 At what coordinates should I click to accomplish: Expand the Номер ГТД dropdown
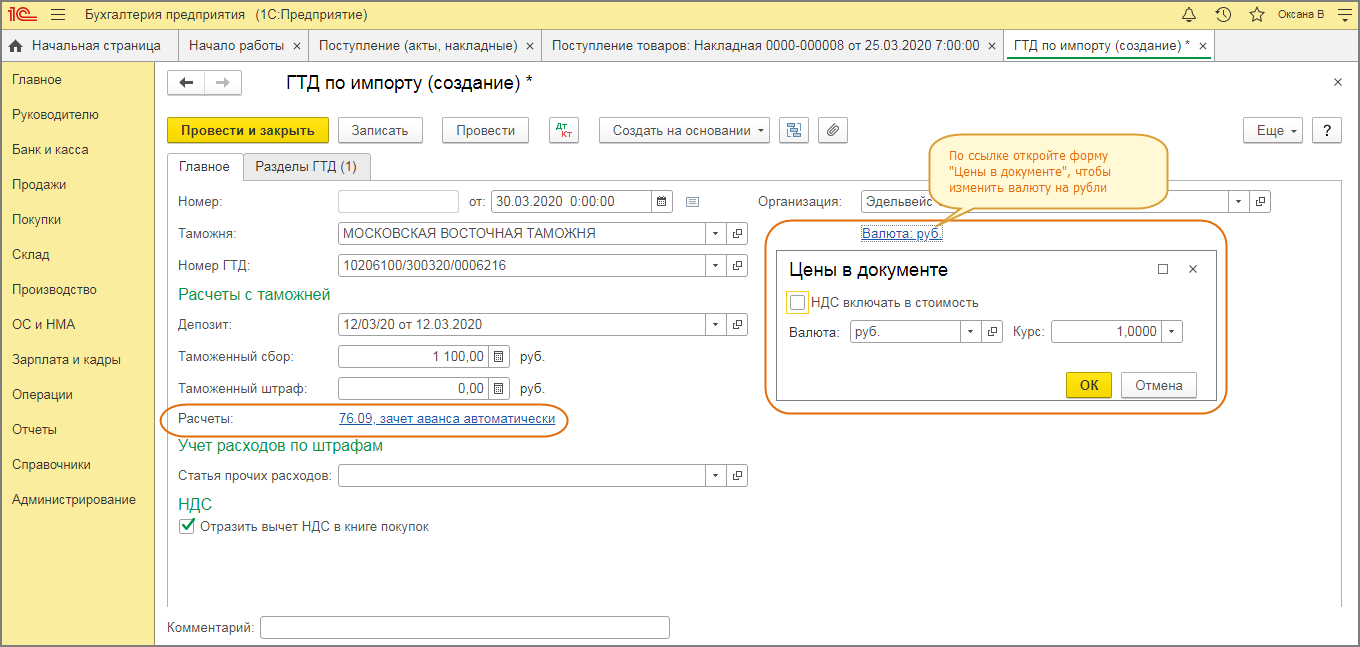(716, 265)
